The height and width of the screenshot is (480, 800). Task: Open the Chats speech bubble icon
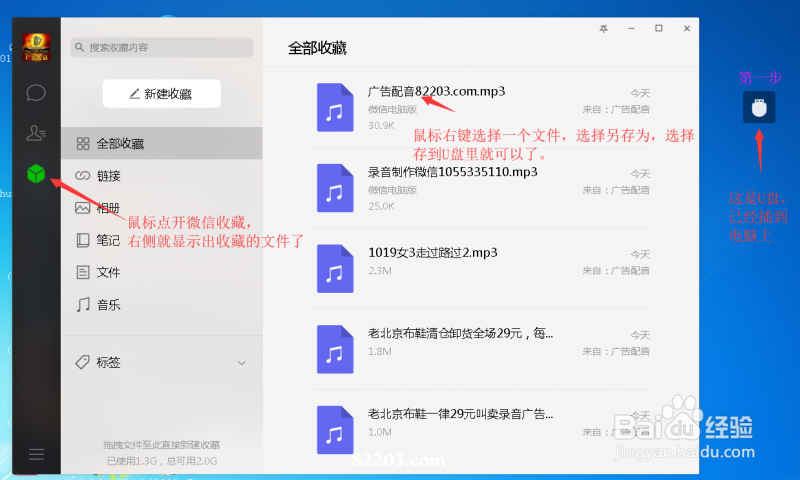(x=36, y=93)
